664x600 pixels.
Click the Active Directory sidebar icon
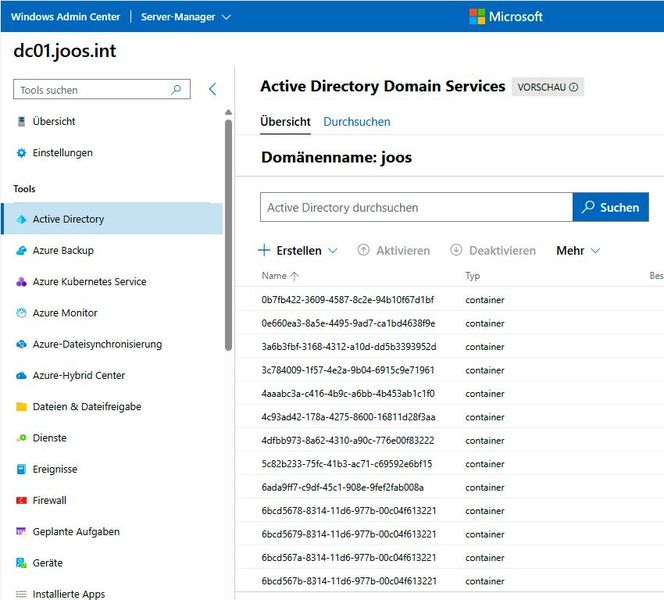(21, 219)
